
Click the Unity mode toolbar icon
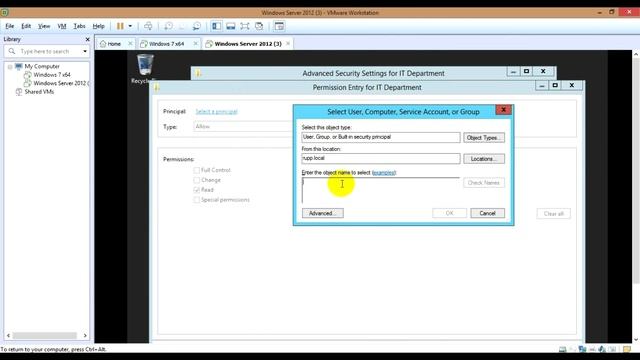pos(259,26)
